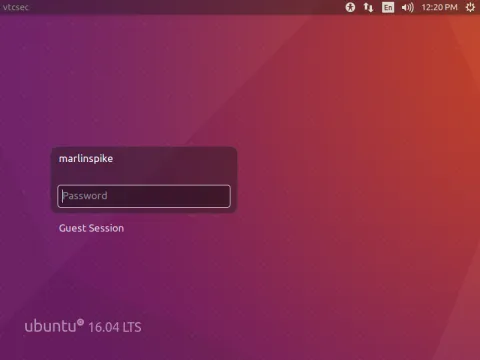Click the 12:20 PM clock
480x360 pixels.
[439, 7]
